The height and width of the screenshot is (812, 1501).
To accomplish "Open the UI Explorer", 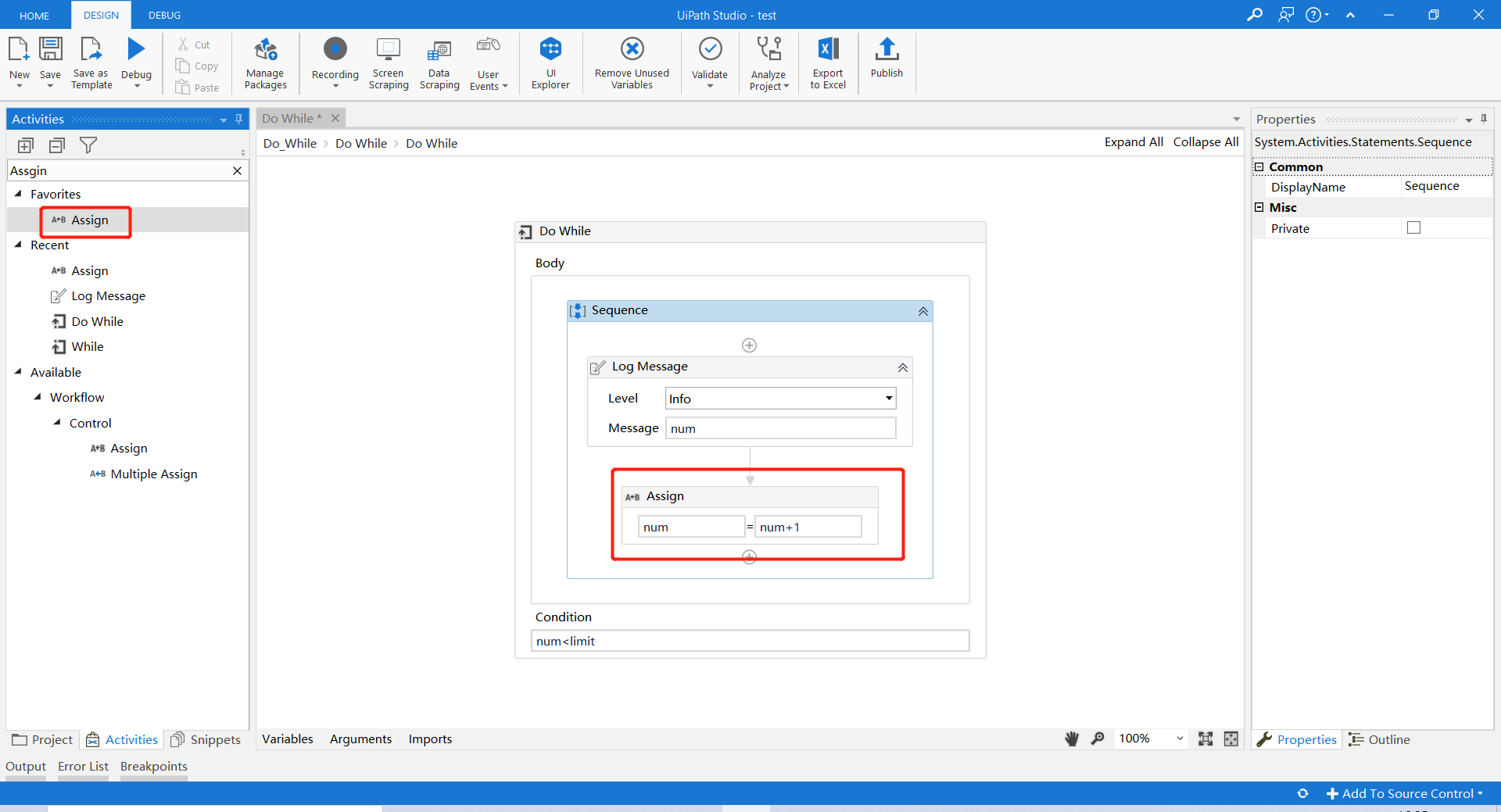I will click(x=551, y=63).
